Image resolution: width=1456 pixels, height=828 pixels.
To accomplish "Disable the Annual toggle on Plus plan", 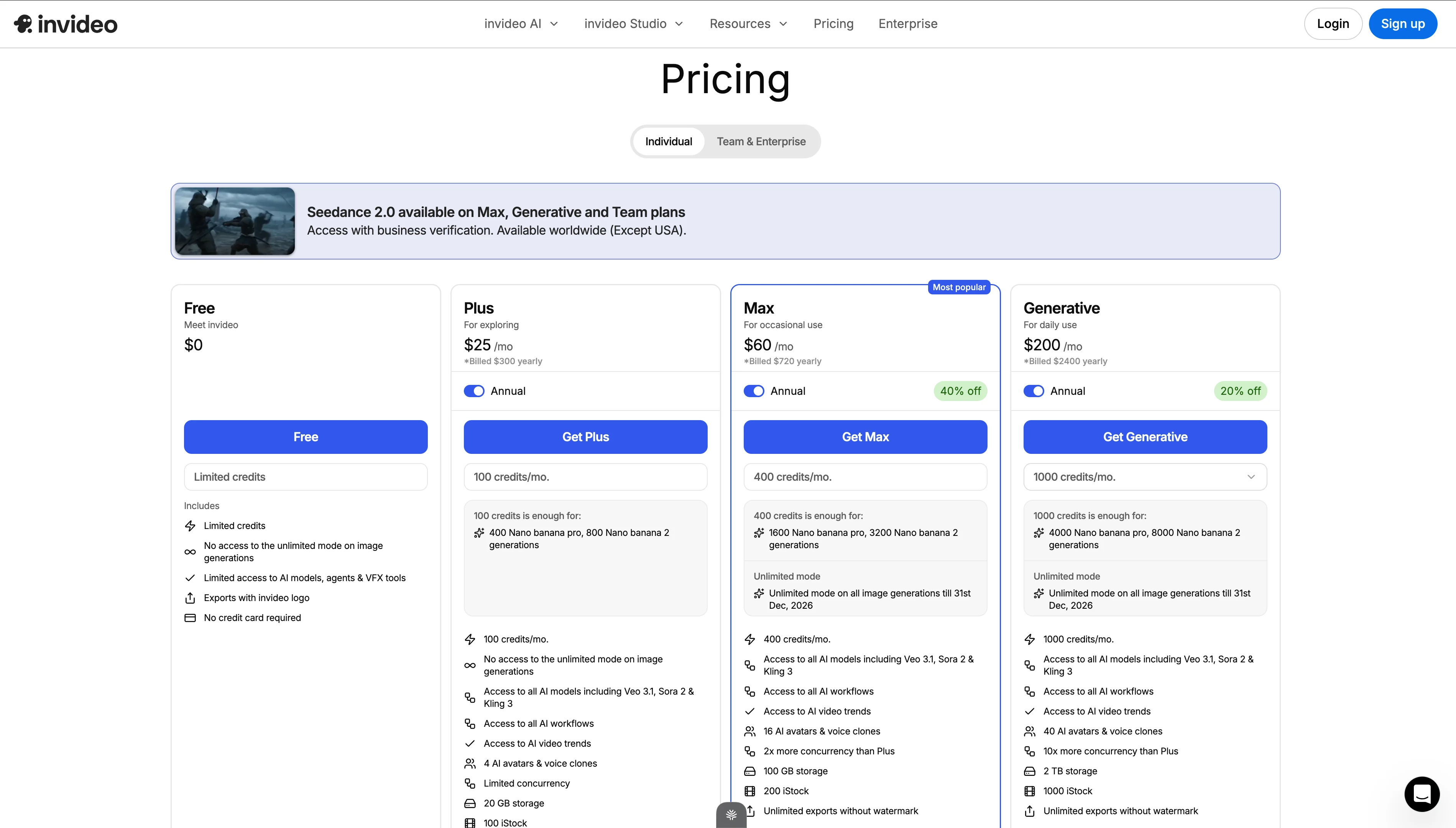I will pyautogui.click(x=473, y=391).
